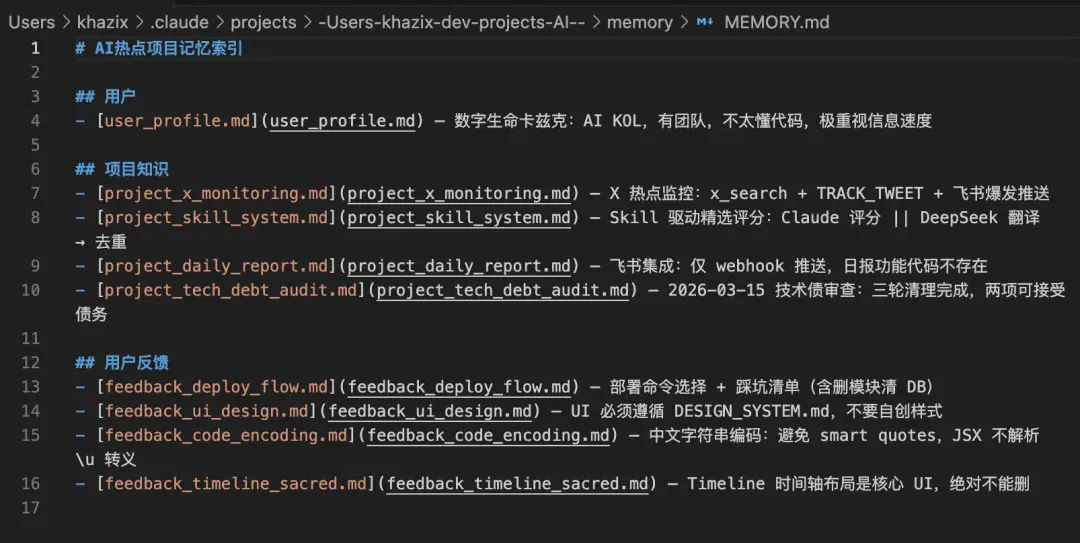Expand the chevron after the Users breadcrumb

tap(66, 22)
